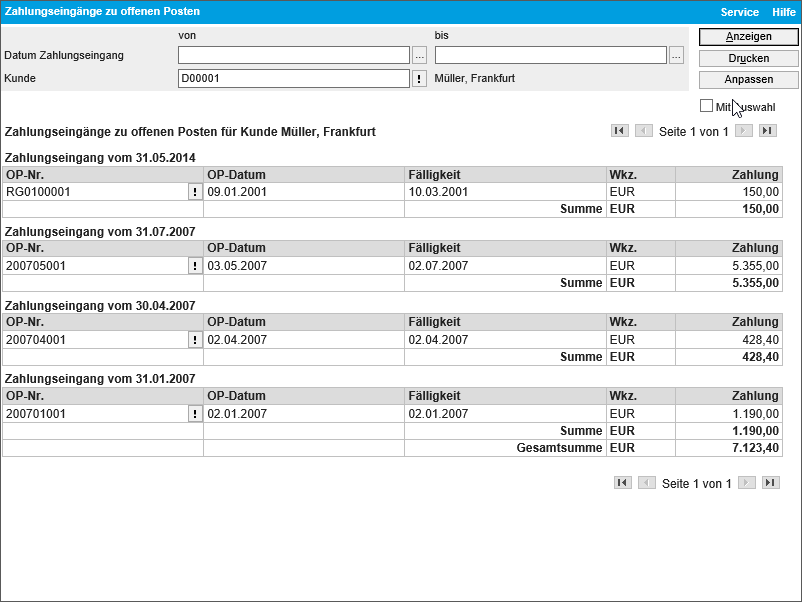
Task: Open details icon beside OP-Nr. 200705001
Action: pyautogui.click(x=195, y=266)
